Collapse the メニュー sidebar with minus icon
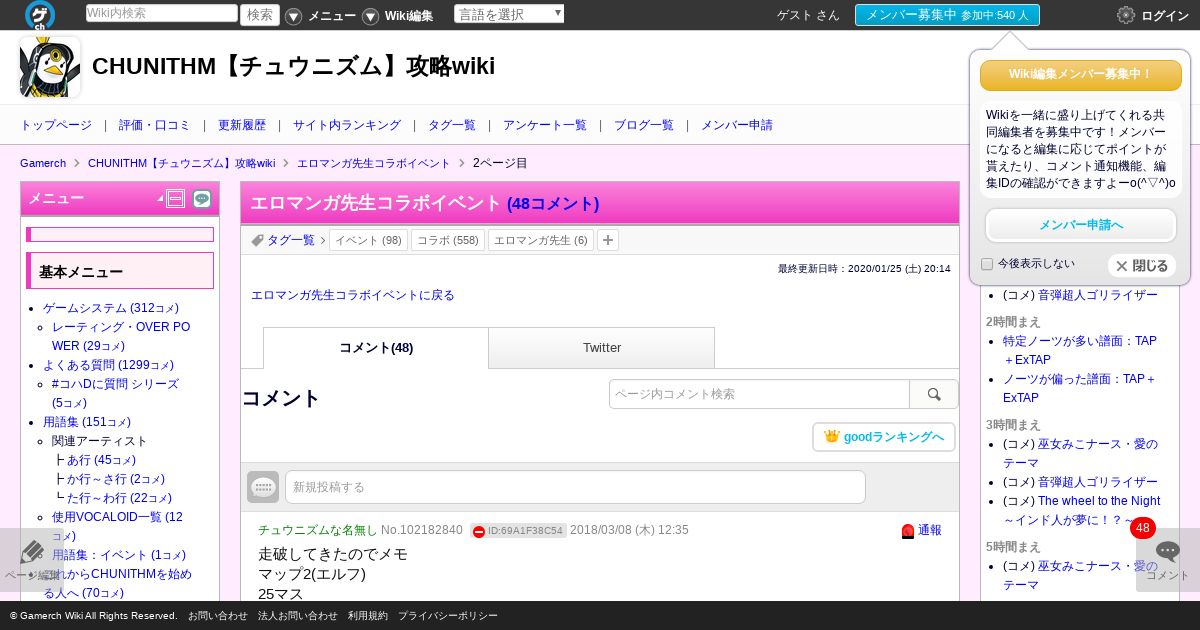The height and width of the screenshot is (630, 1200). coord(176,199)
